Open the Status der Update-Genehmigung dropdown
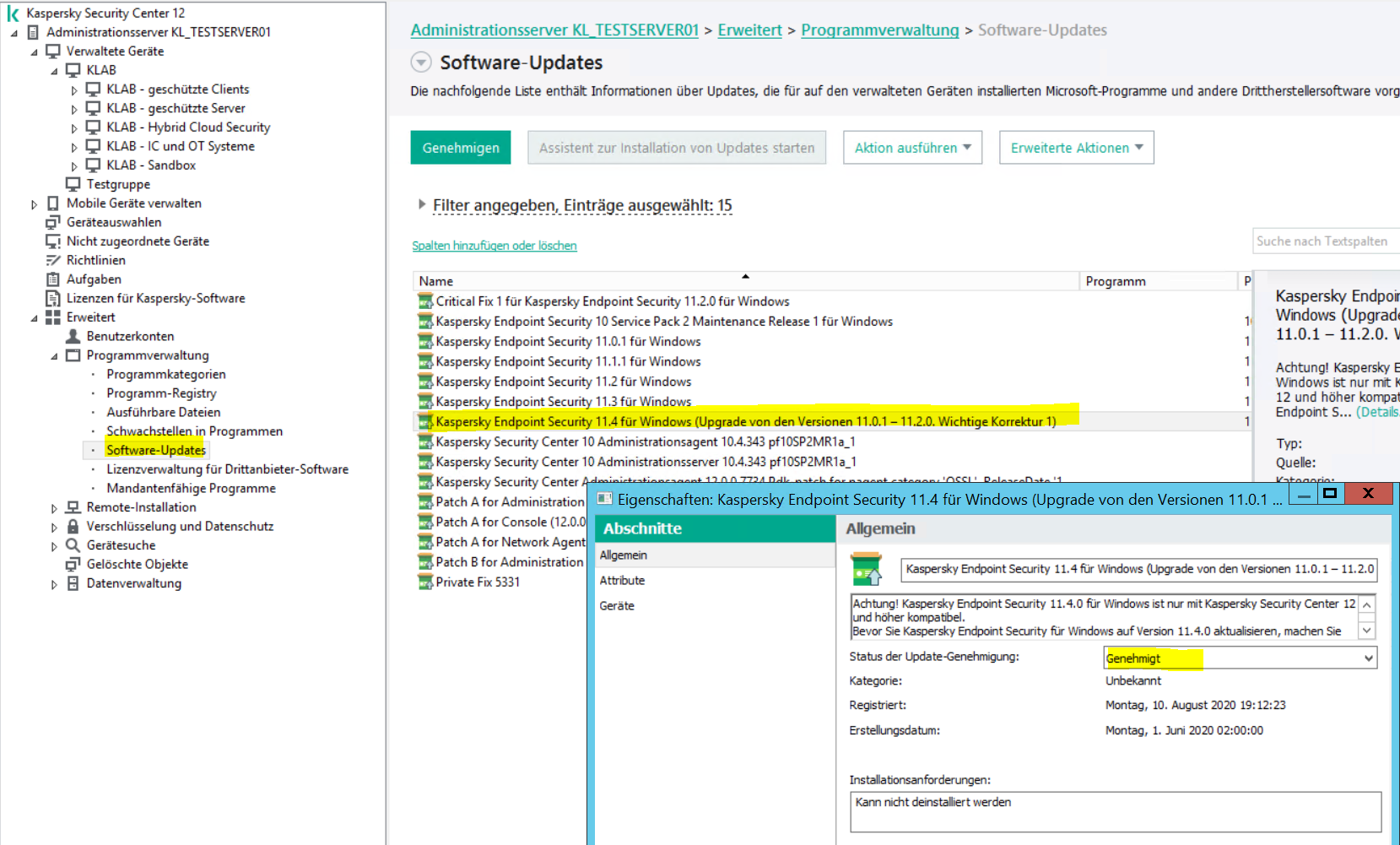 (1367, 658)
